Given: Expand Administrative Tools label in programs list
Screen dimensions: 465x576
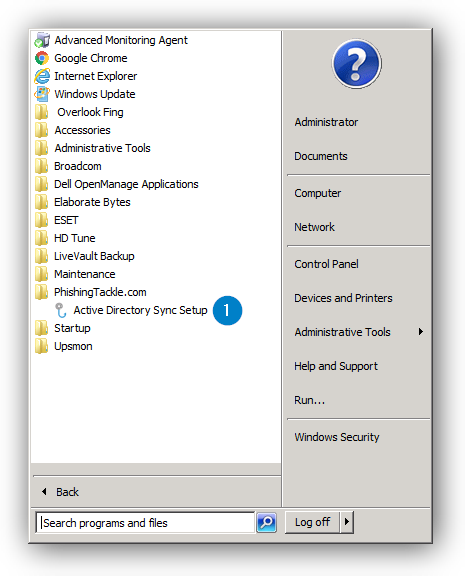Looking at the screenshot, I should coord(102,148).
